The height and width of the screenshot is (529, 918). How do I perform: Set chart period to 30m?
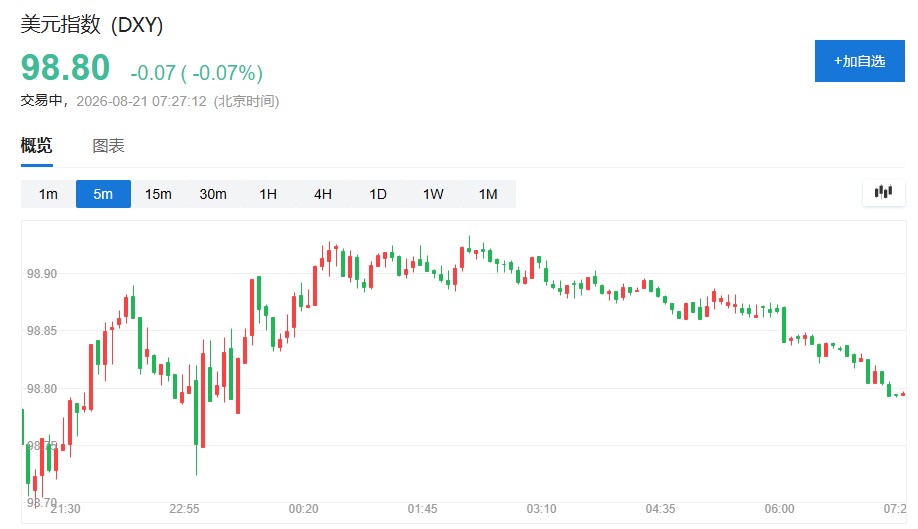pyautogui.click(x=213, y=194)
